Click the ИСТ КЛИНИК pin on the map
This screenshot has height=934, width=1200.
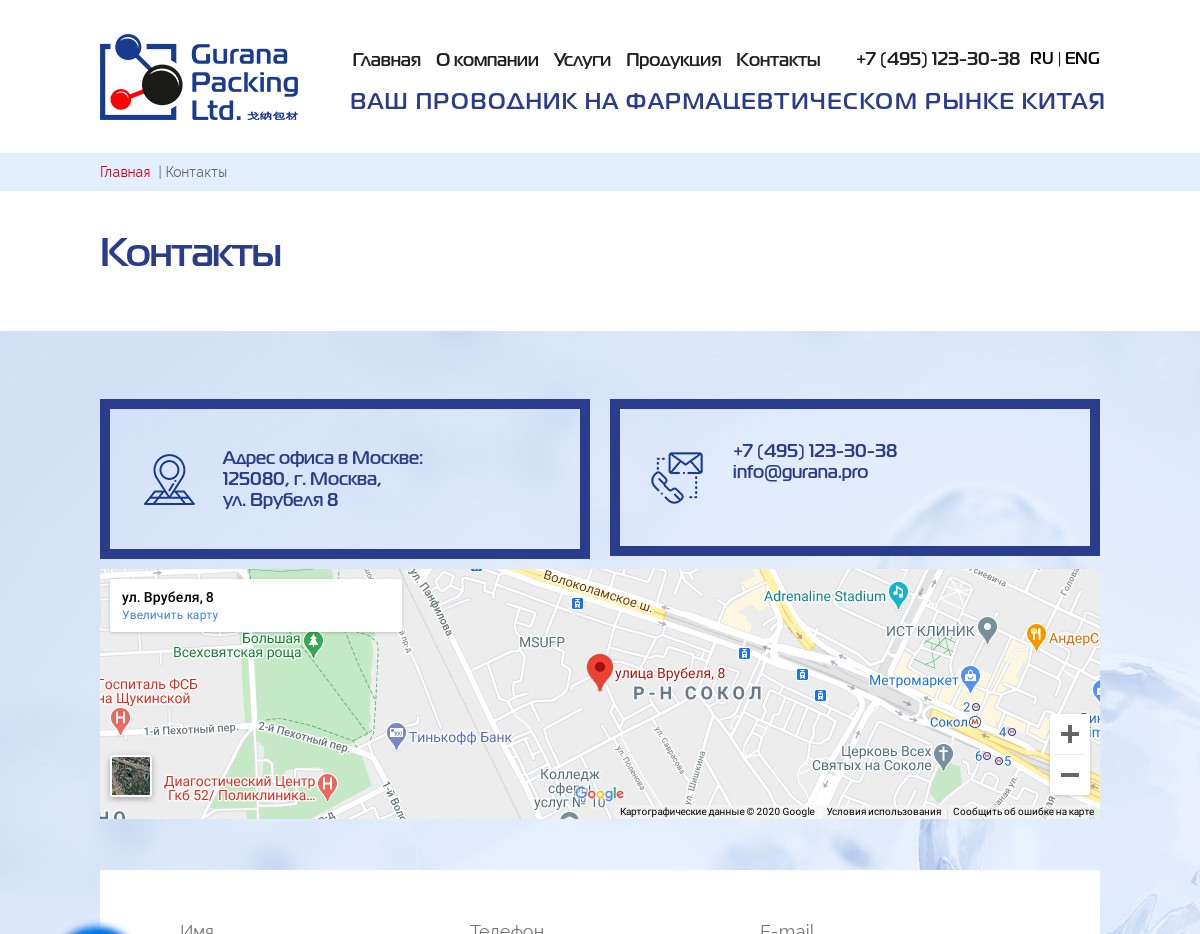point(987,629)
